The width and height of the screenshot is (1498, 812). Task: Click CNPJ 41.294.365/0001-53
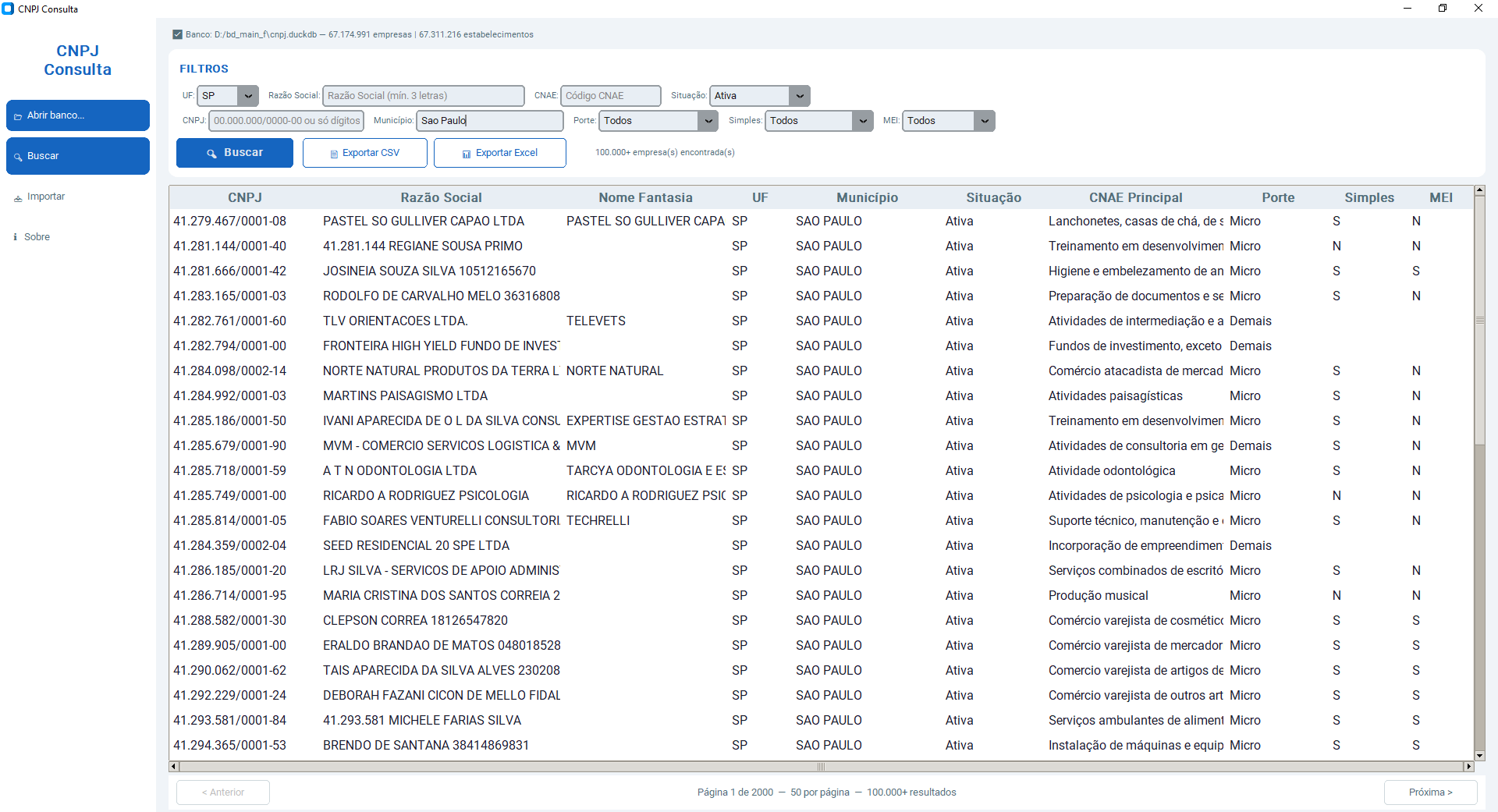[x=230, y=746]
